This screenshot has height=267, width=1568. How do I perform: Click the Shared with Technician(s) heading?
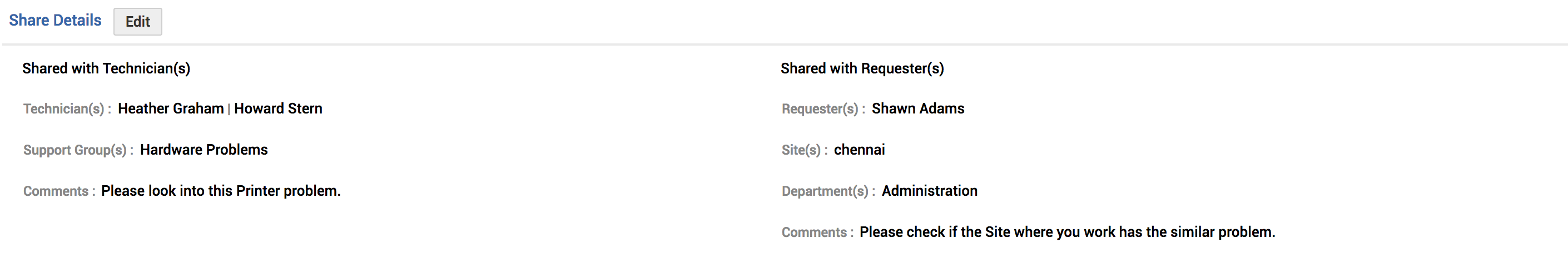(x=106, y=68)
